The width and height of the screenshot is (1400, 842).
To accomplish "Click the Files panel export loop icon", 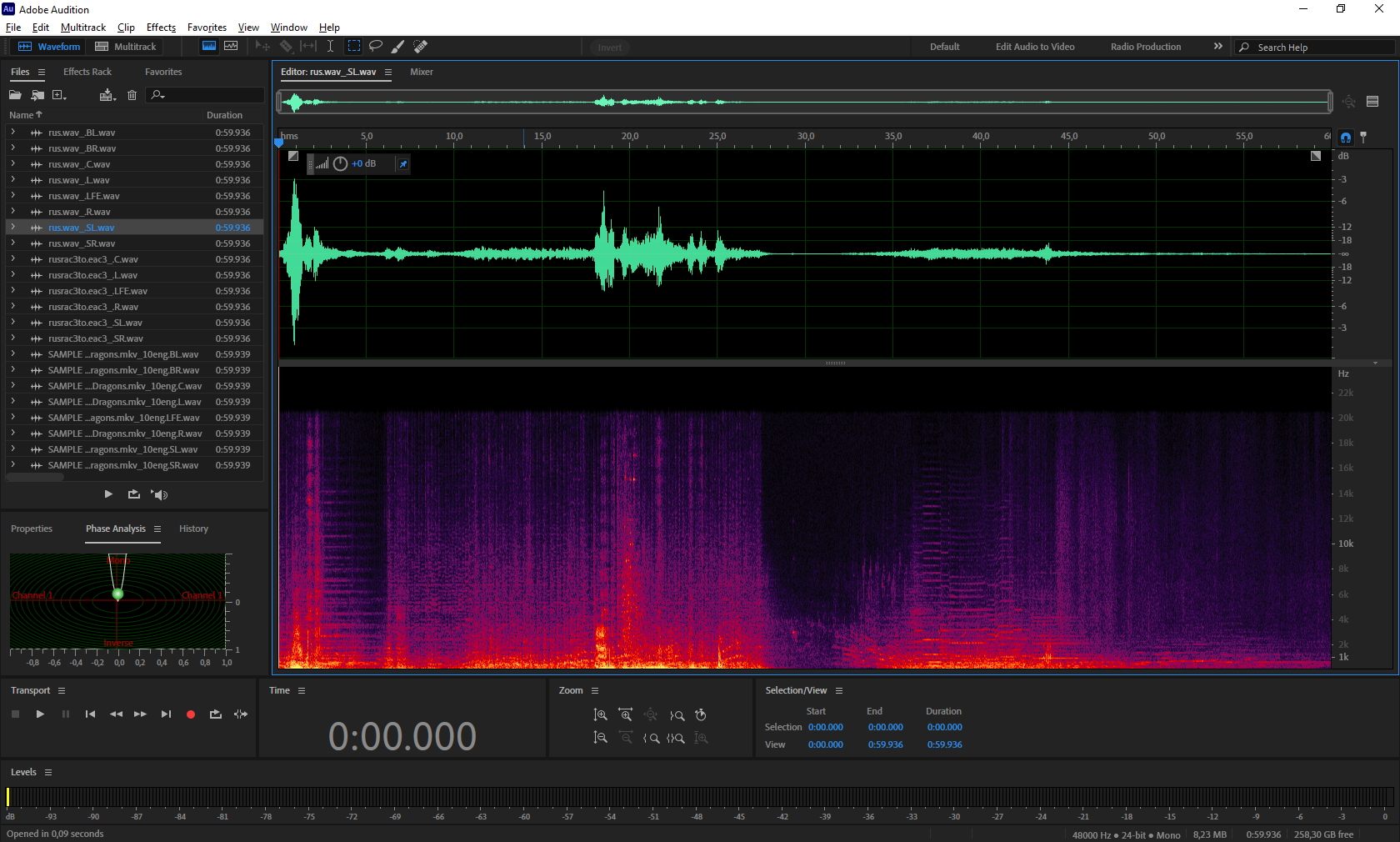I will tap(134, 494).
